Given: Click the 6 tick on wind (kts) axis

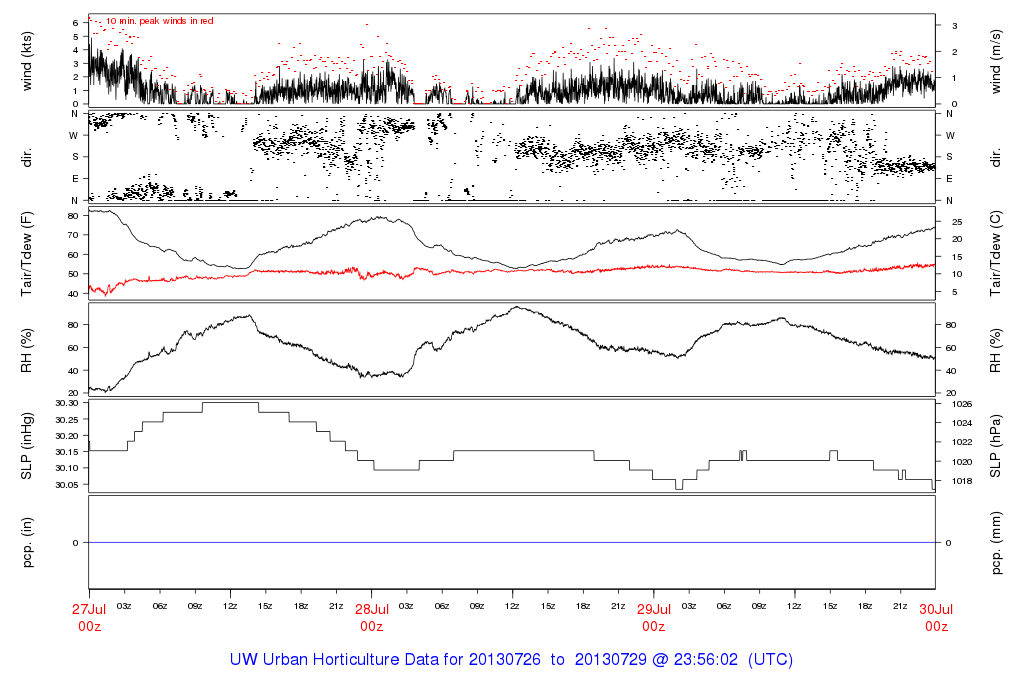Looking at the screenshot, I should [x=76, y=23].
